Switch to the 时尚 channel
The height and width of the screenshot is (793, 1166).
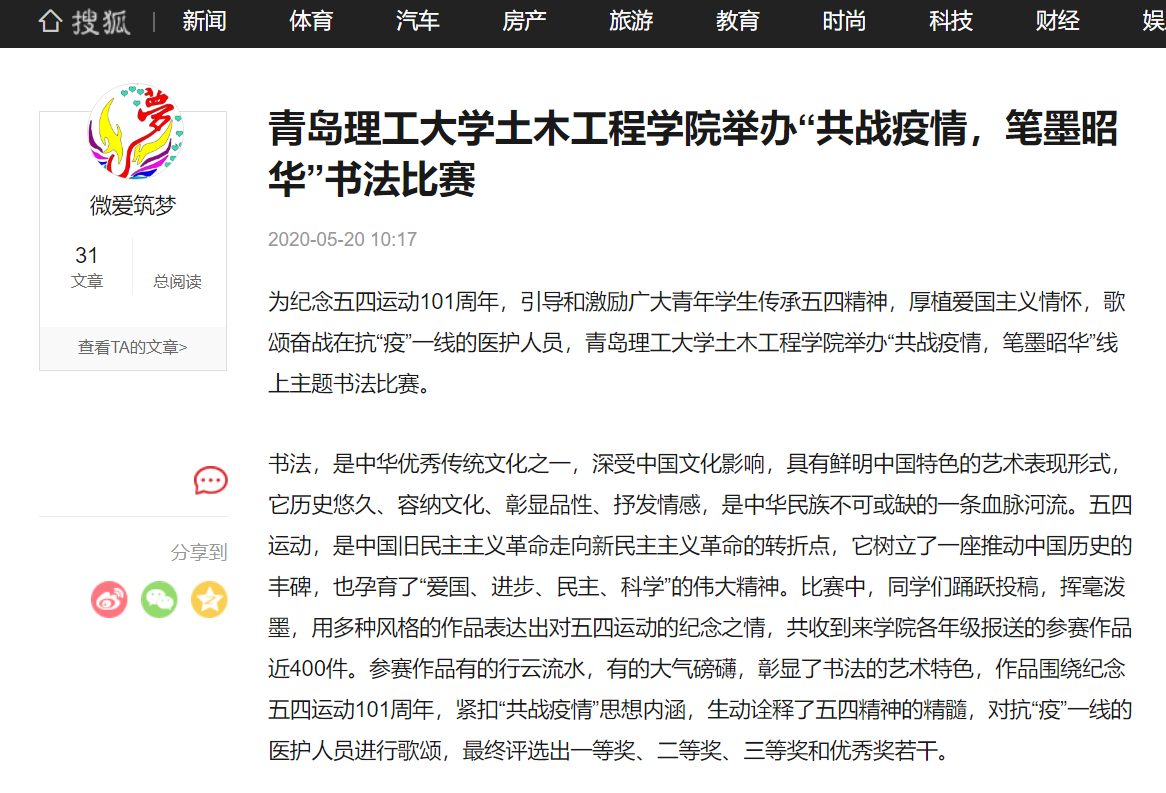coord(844,22)
